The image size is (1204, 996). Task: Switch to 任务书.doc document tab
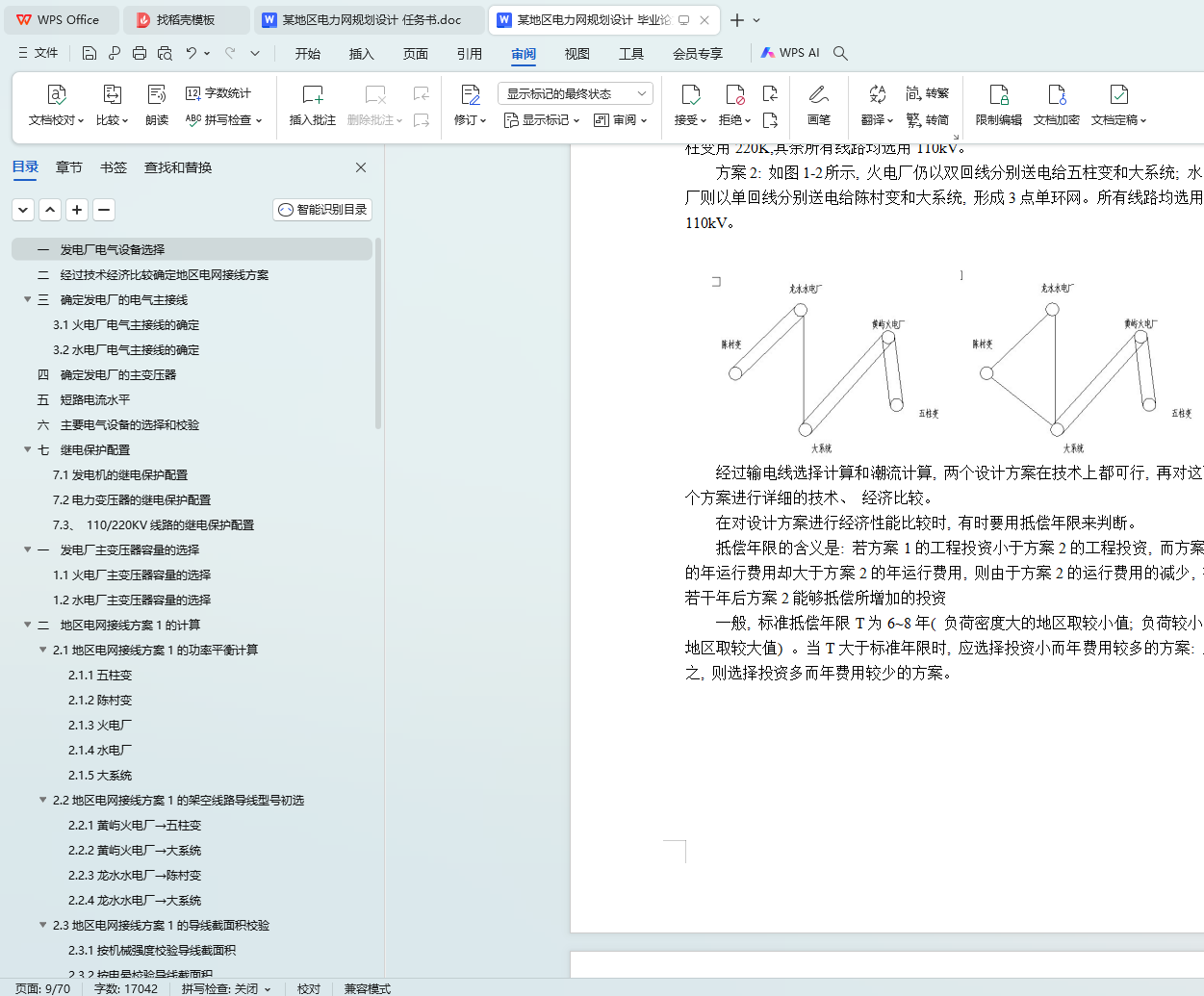point(371,20)
